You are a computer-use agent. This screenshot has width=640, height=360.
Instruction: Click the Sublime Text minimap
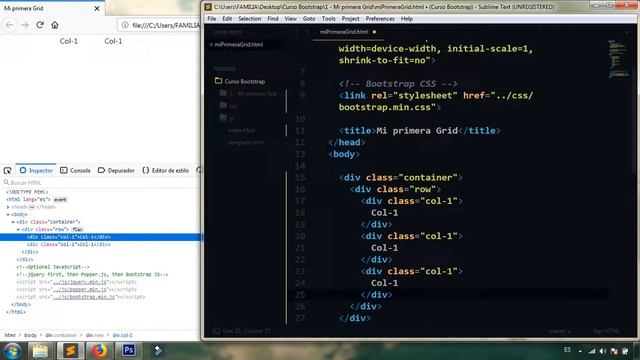tap(619, 59)
